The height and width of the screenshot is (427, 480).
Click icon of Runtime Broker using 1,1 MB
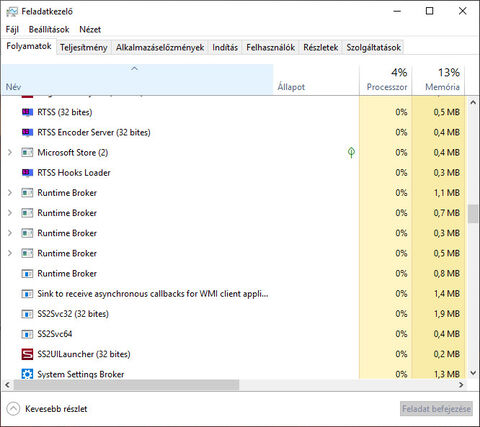tap(27, 193)
